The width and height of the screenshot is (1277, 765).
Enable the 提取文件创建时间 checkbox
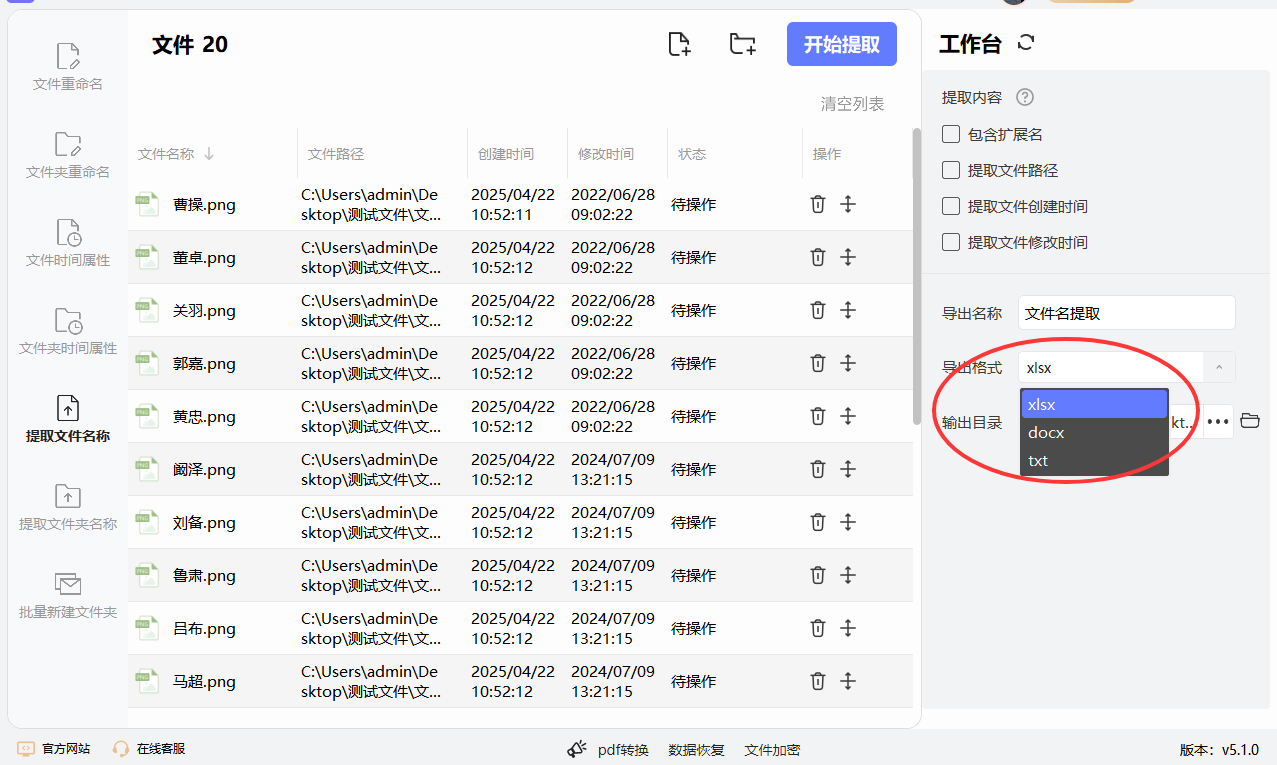pyautogui.click(x=951, y=206)
